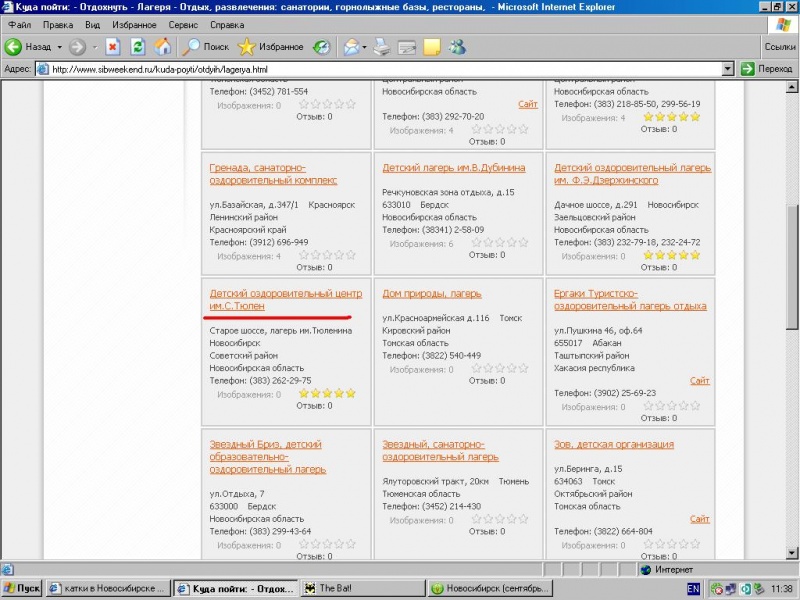Open the Сервис menu
This screenshot has width=800, height=600.
183,23
